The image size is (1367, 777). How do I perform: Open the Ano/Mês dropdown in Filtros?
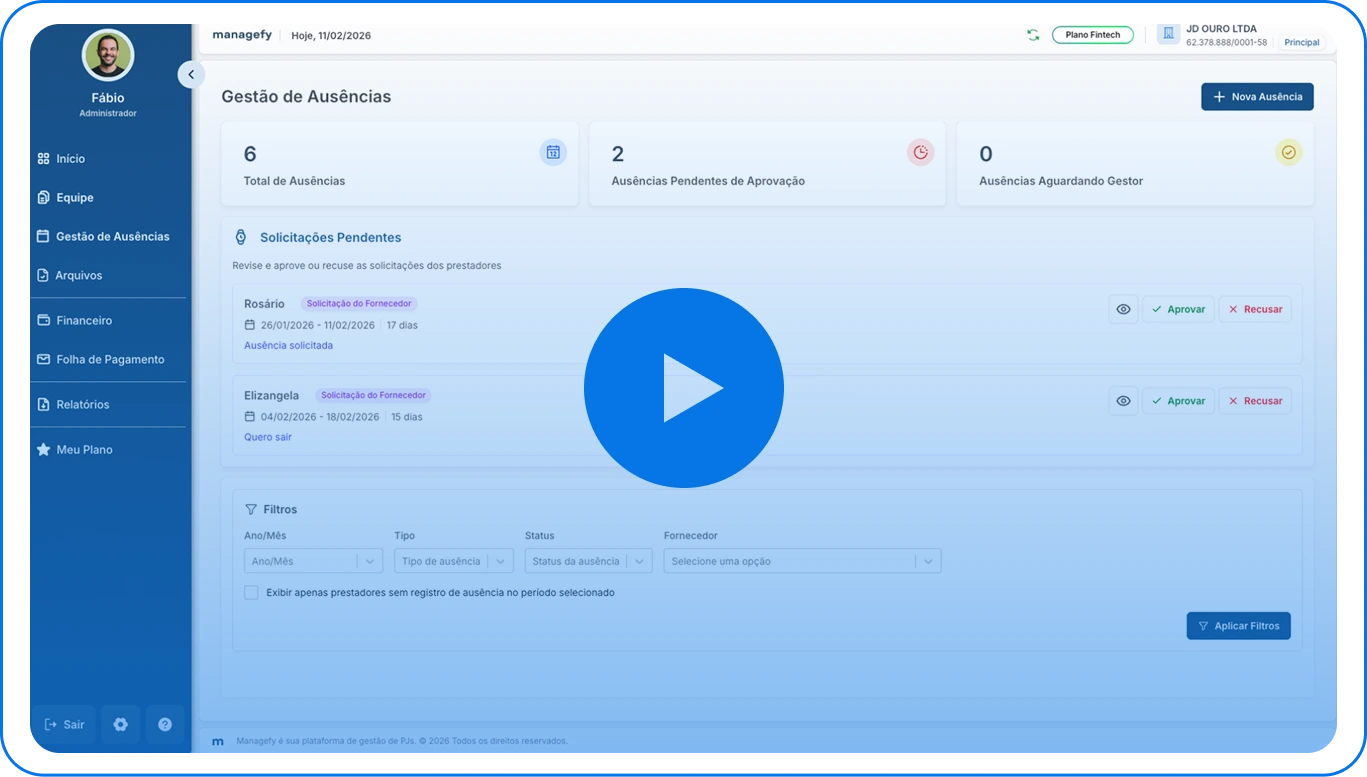point(313,560)
